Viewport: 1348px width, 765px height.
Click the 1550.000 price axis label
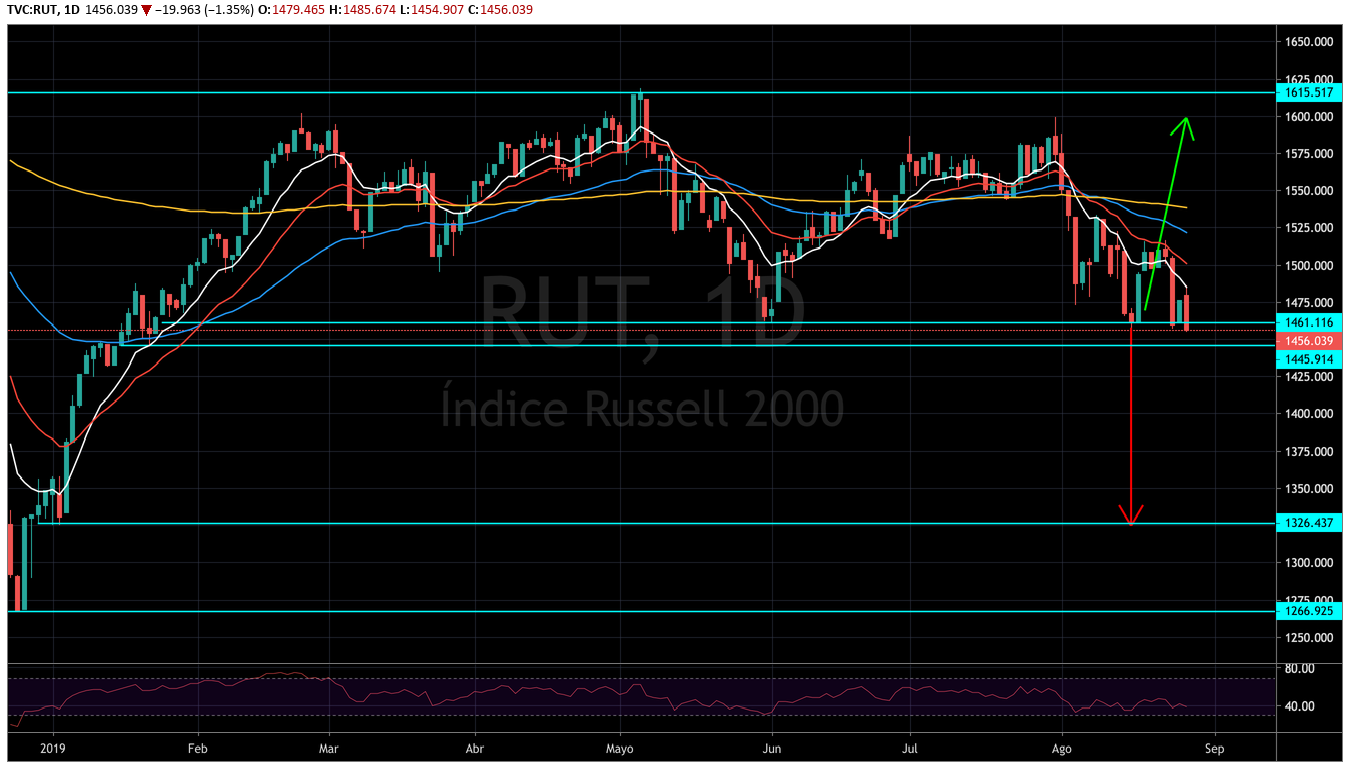(1310, 191)
